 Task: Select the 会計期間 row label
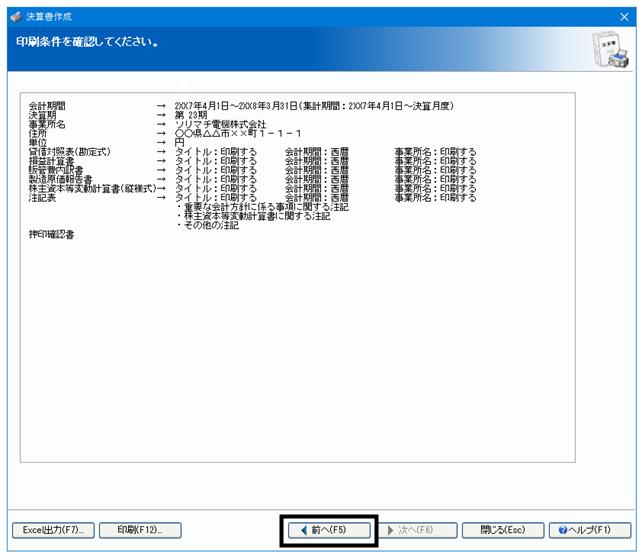click(x=47, y=106)
